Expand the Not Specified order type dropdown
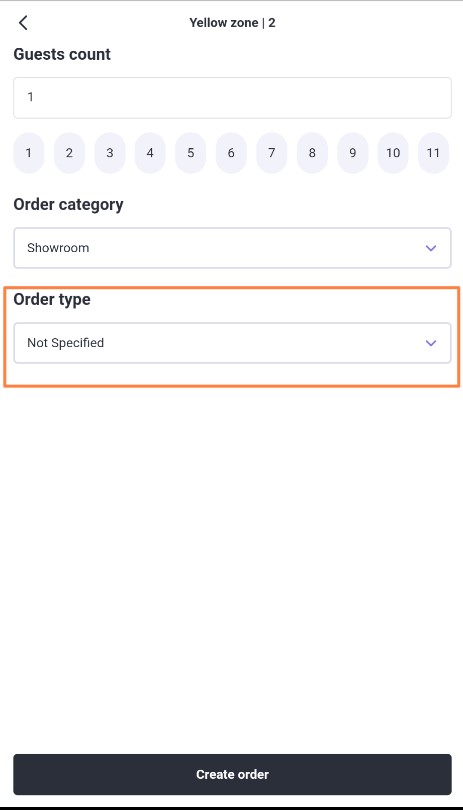 [232, 343]
